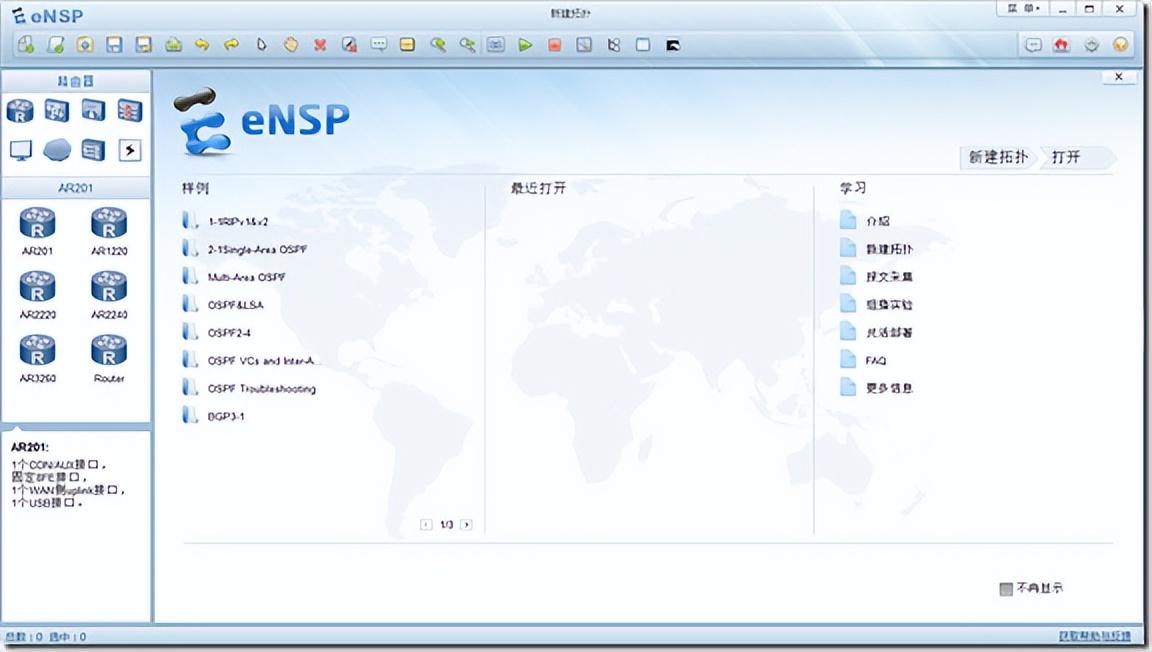Close the welcome panel with X
1152x652 pixels.
[1119, 76]
